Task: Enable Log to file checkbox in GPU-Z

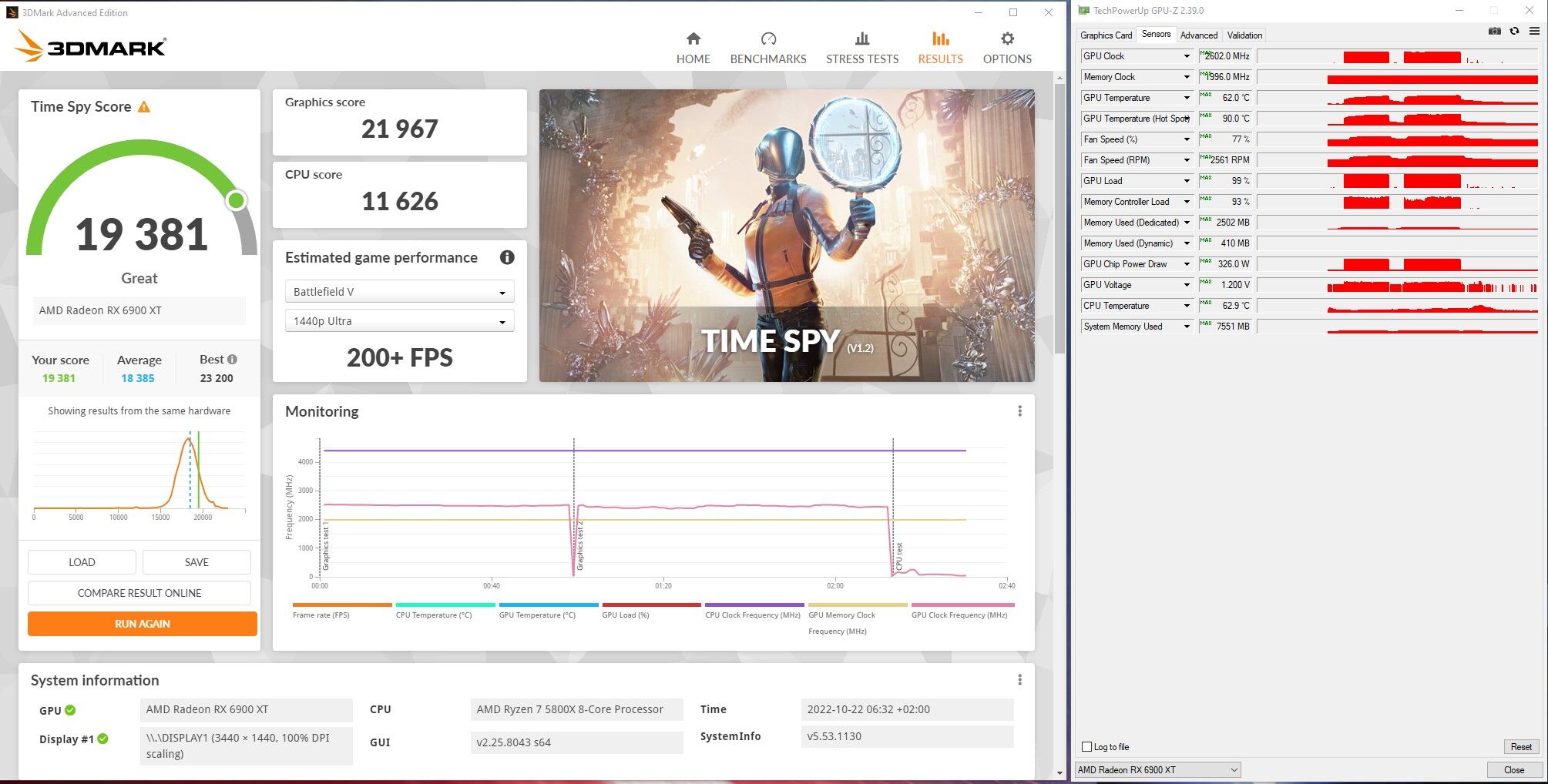Action: [1086, 746]
